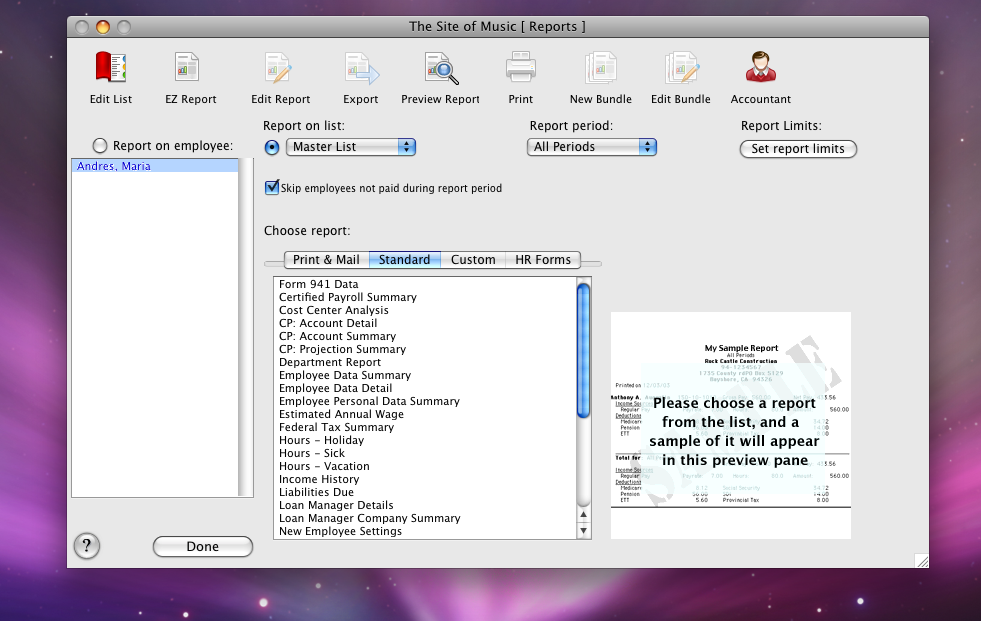Click the report list scroll-down arrow

click(x=584, y=531)
